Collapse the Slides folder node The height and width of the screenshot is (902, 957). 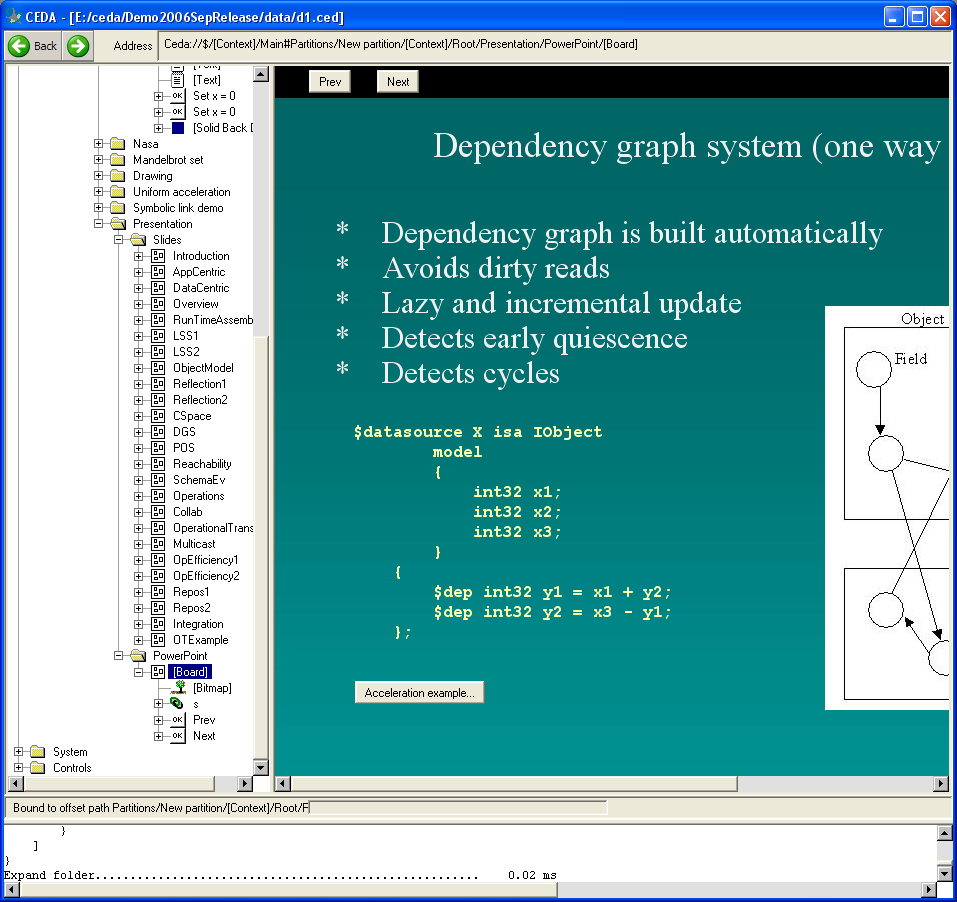point(118,240)
